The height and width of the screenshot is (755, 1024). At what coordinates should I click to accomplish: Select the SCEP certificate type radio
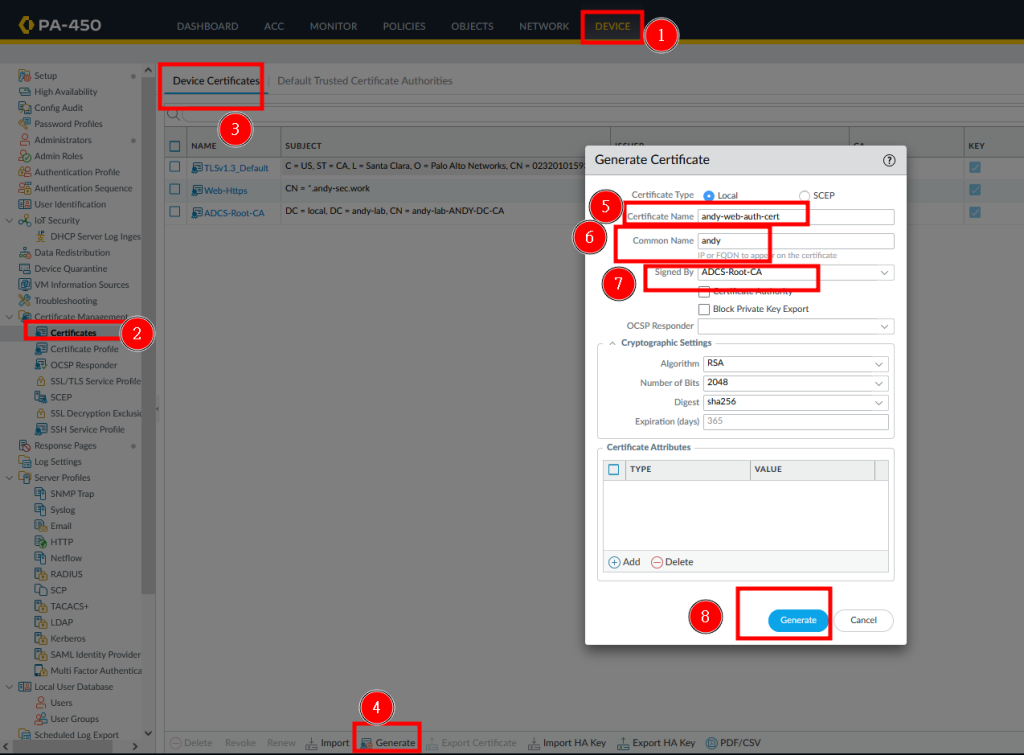point(804,196)
